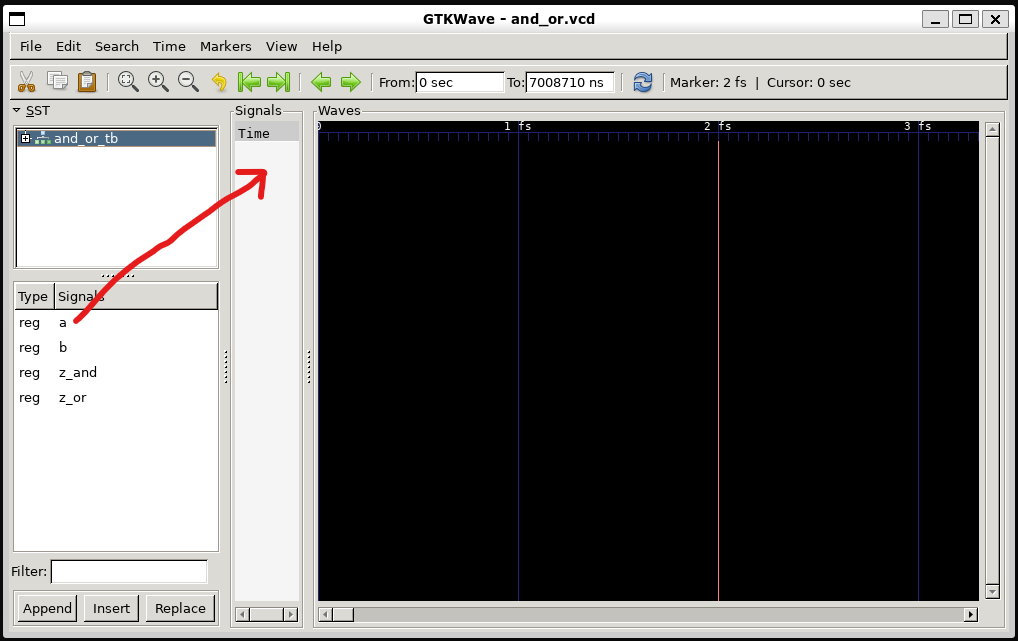Click the 3 fs label on time ruler
The height and width of the screenshot is (641, 1018).
(918, 126)
